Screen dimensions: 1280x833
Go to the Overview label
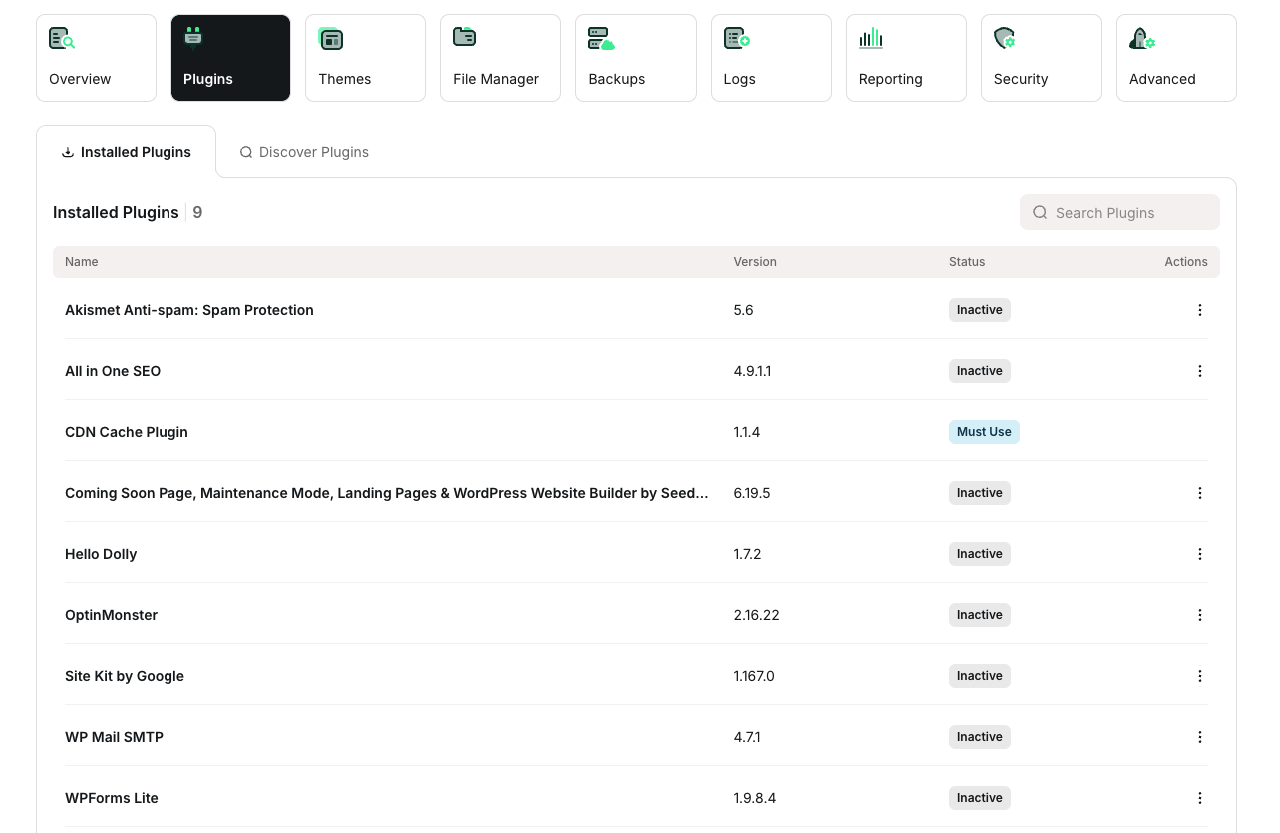click(x=80, y=79)
